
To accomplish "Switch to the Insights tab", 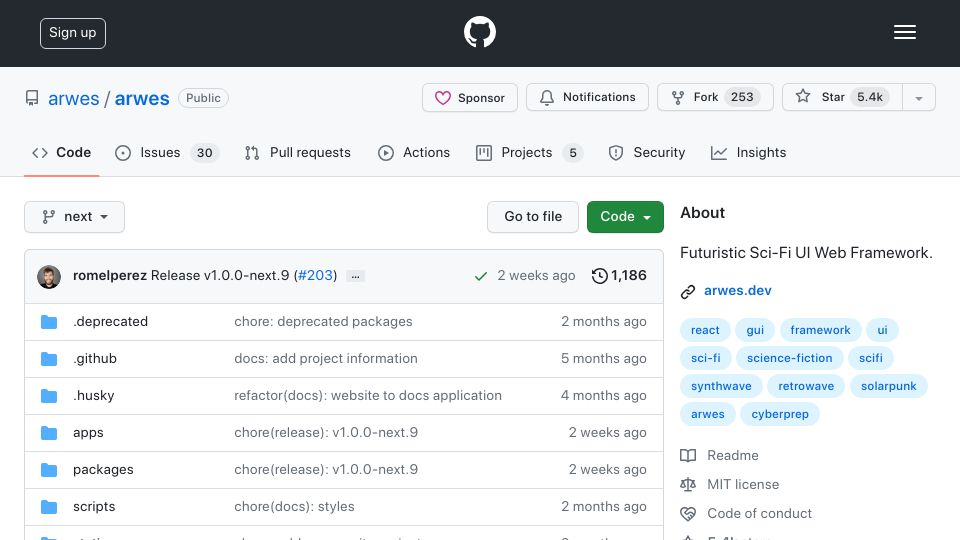I will click(749, 152).
